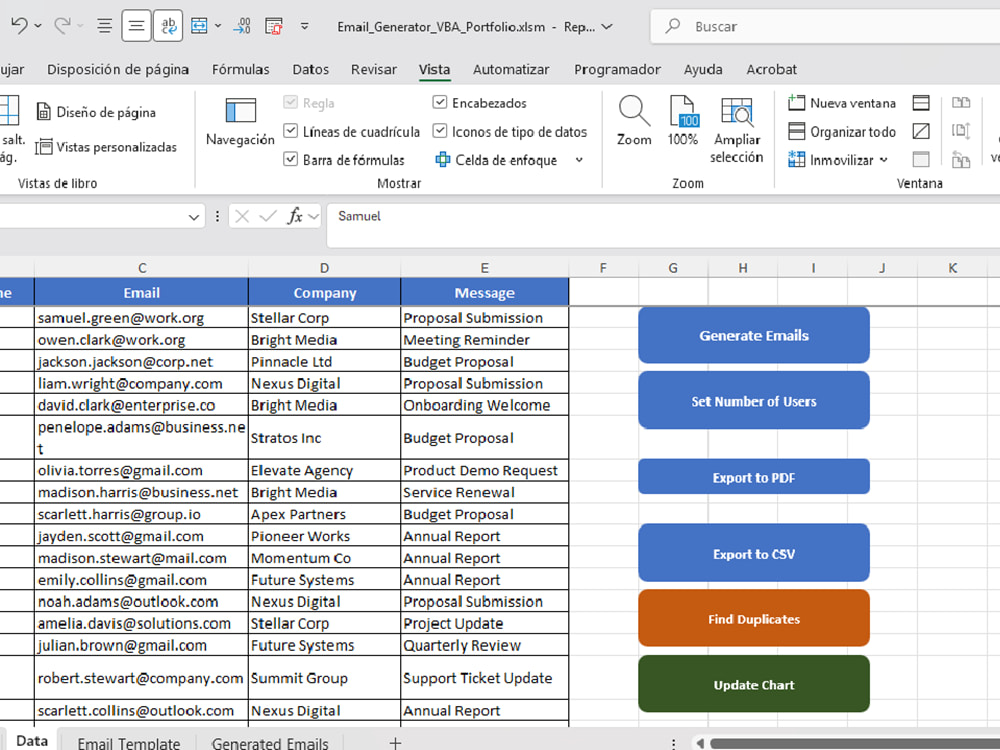The height and width of the screenshot is (750, 1000).
Task: Click the Undo arrow in quick access toolbar
Action: [x=19, y=26]
